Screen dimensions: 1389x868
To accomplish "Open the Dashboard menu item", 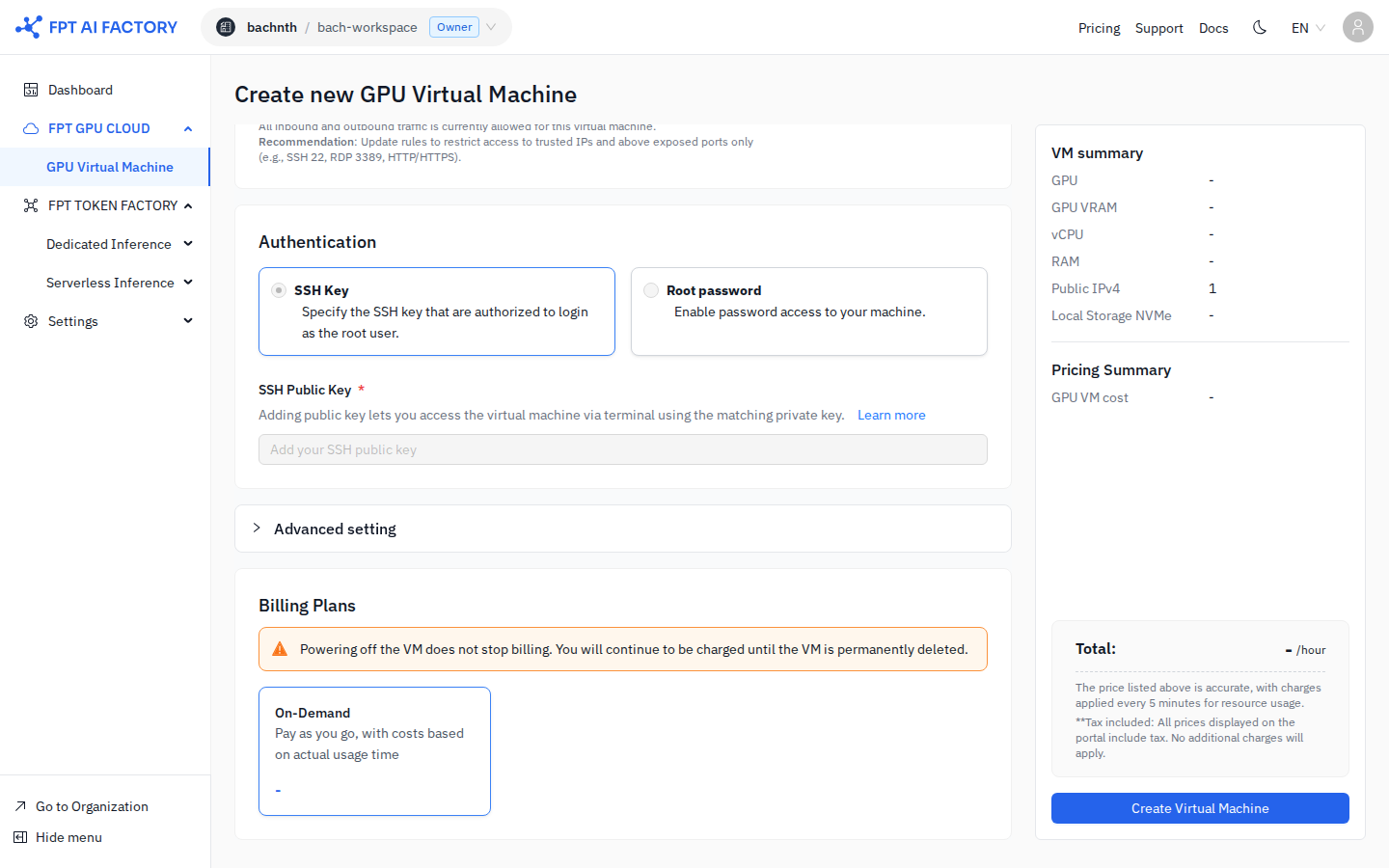I will [x=105, y=90].
